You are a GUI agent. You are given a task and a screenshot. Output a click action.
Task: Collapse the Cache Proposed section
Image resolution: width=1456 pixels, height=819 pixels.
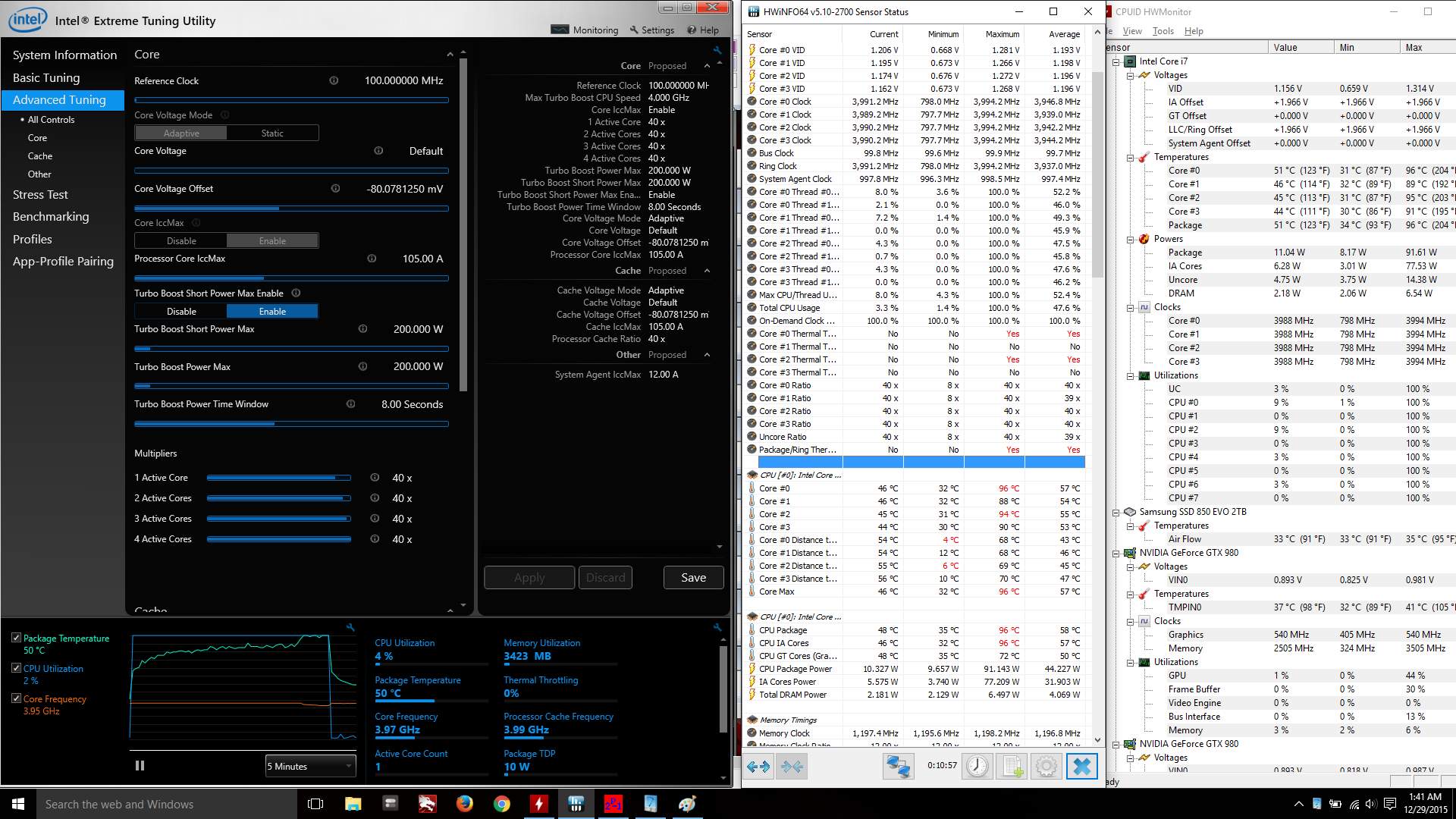(707, 271)
